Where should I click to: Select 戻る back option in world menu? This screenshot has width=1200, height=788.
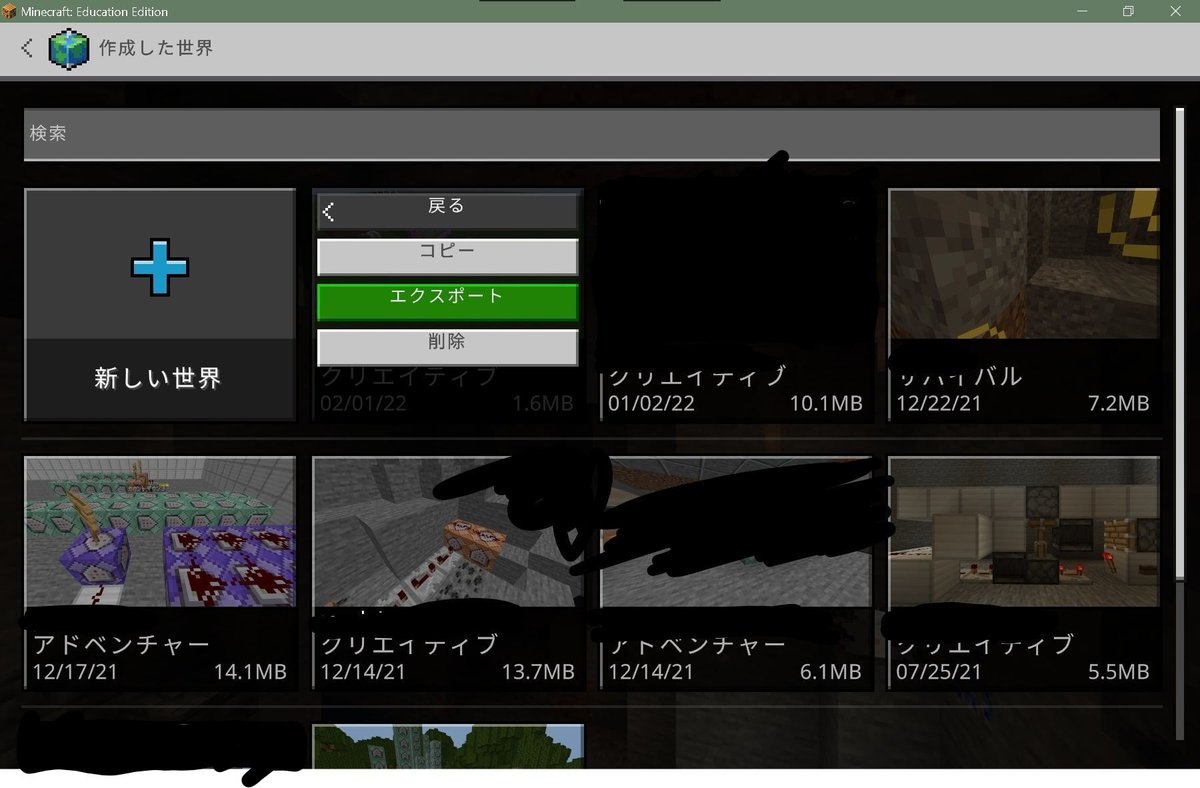[x=447, y=210]
